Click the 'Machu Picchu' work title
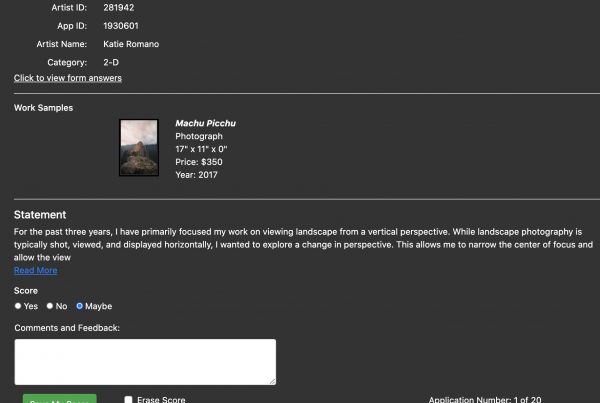 205,123
